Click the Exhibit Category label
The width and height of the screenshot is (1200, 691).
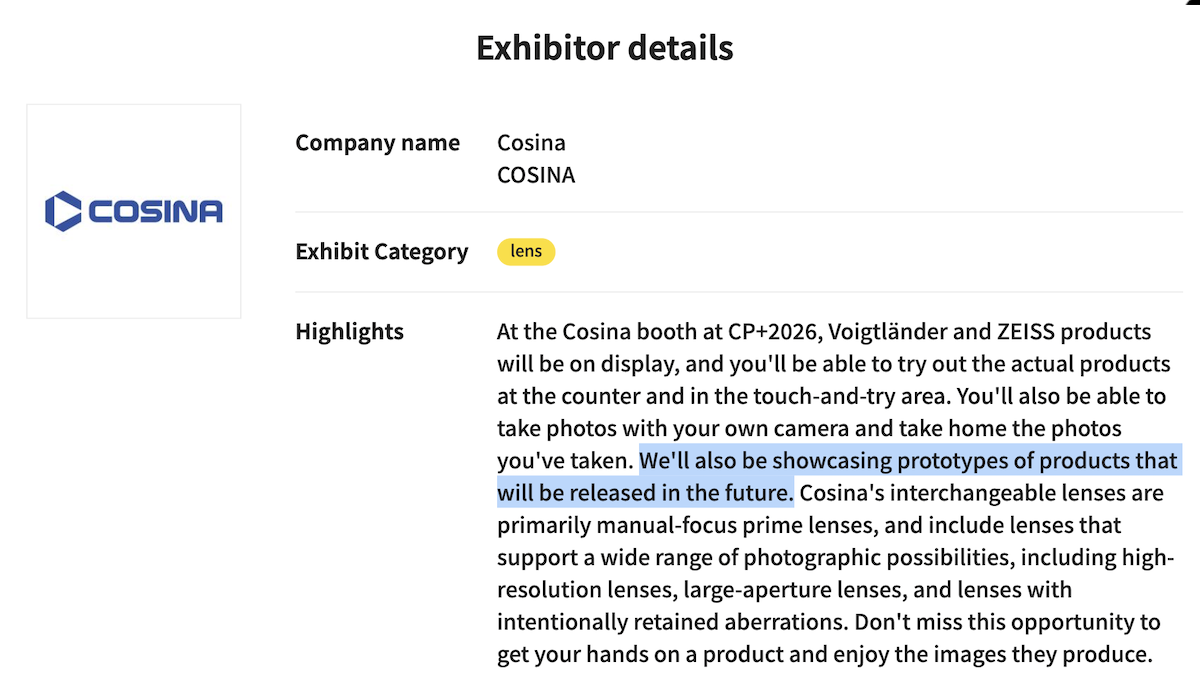tap(381, 252)
